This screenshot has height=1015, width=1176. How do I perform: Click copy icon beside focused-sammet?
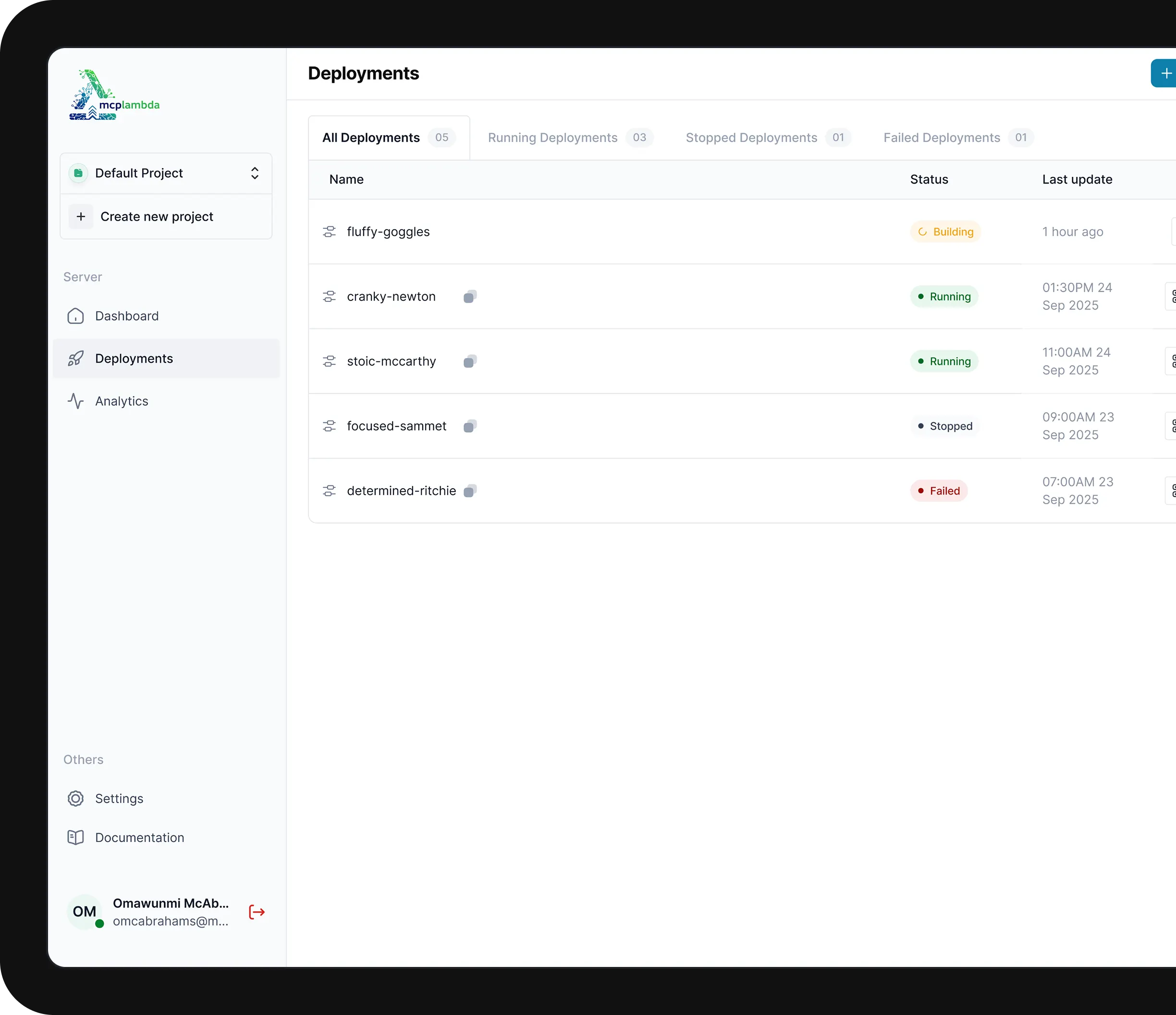click(470, 426)
